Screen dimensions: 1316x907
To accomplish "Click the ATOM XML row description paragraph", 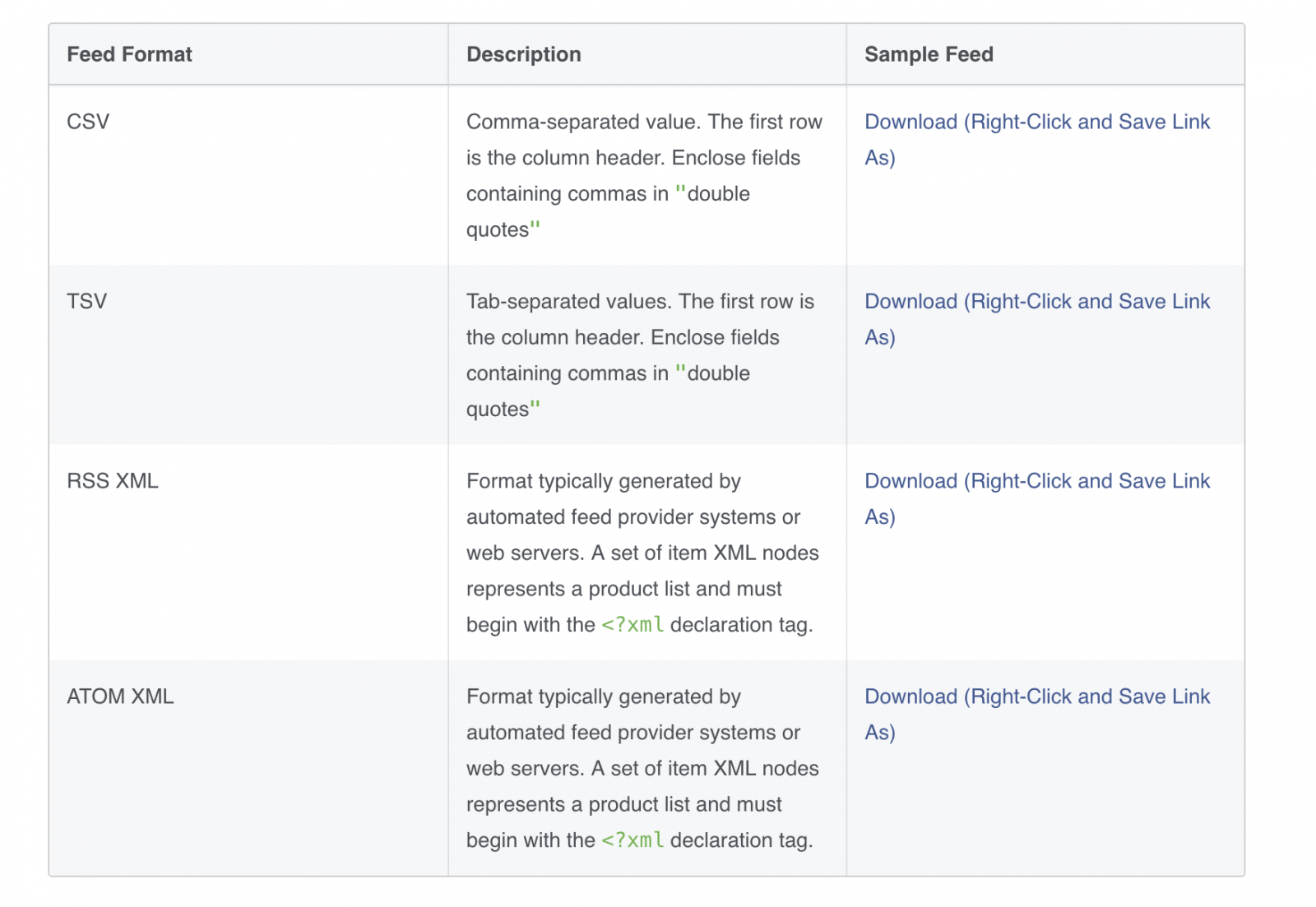I will [642, 768].
